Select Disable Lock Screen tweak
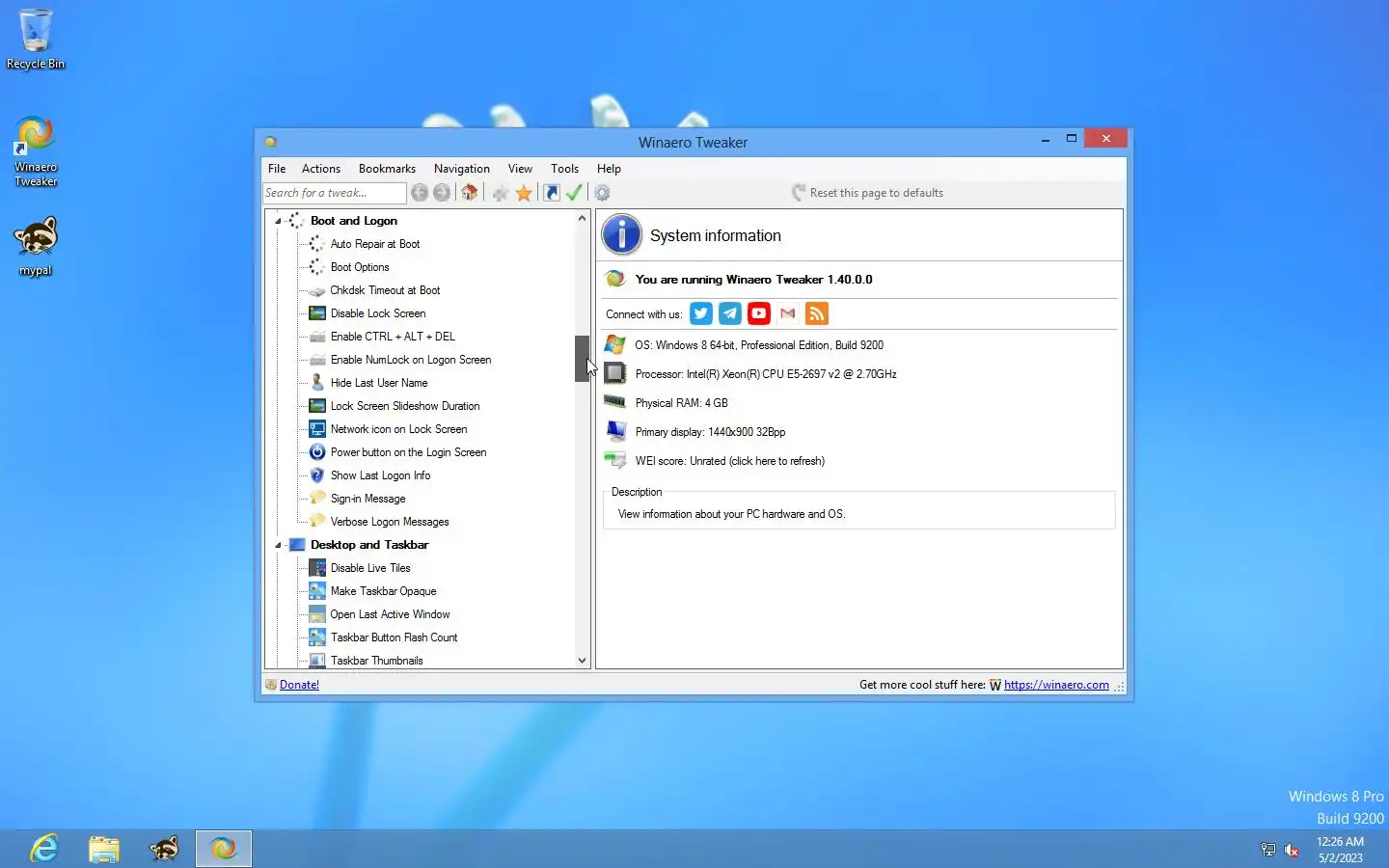Screen dimensions: 1389x868 click(378, 313)
